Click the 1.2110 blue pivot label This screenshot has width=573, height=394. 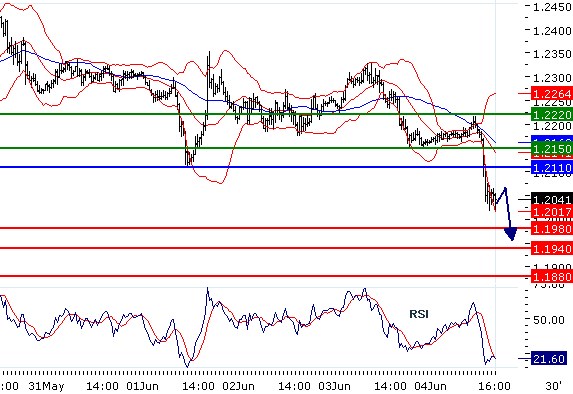pyautogui.click(x=551, y=168)
